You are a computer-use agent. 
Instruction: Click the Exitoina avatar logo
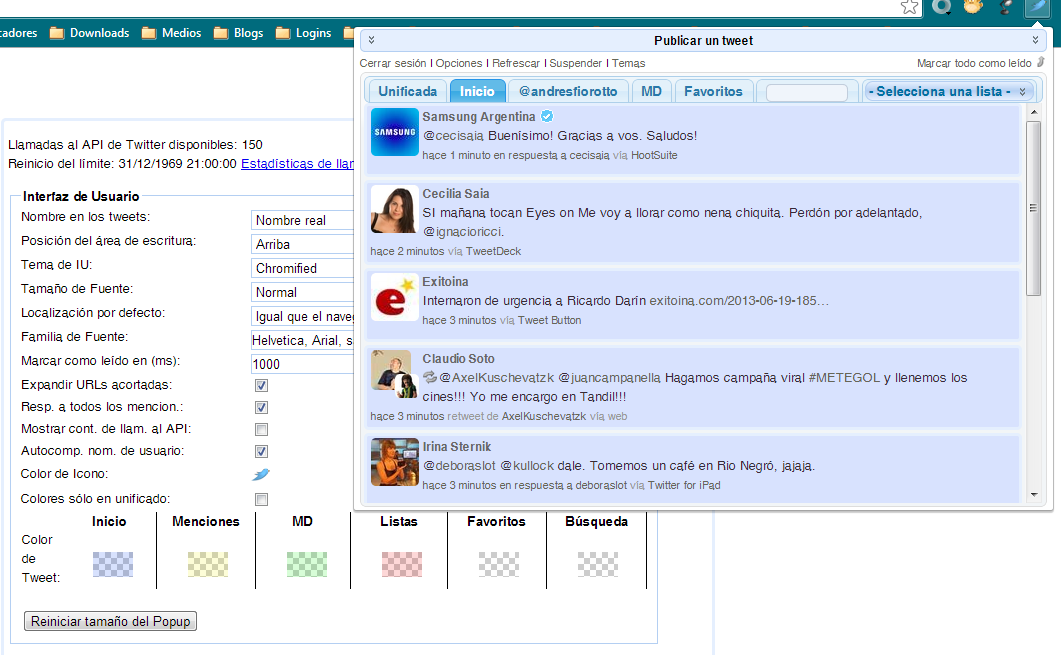point(394,298)
